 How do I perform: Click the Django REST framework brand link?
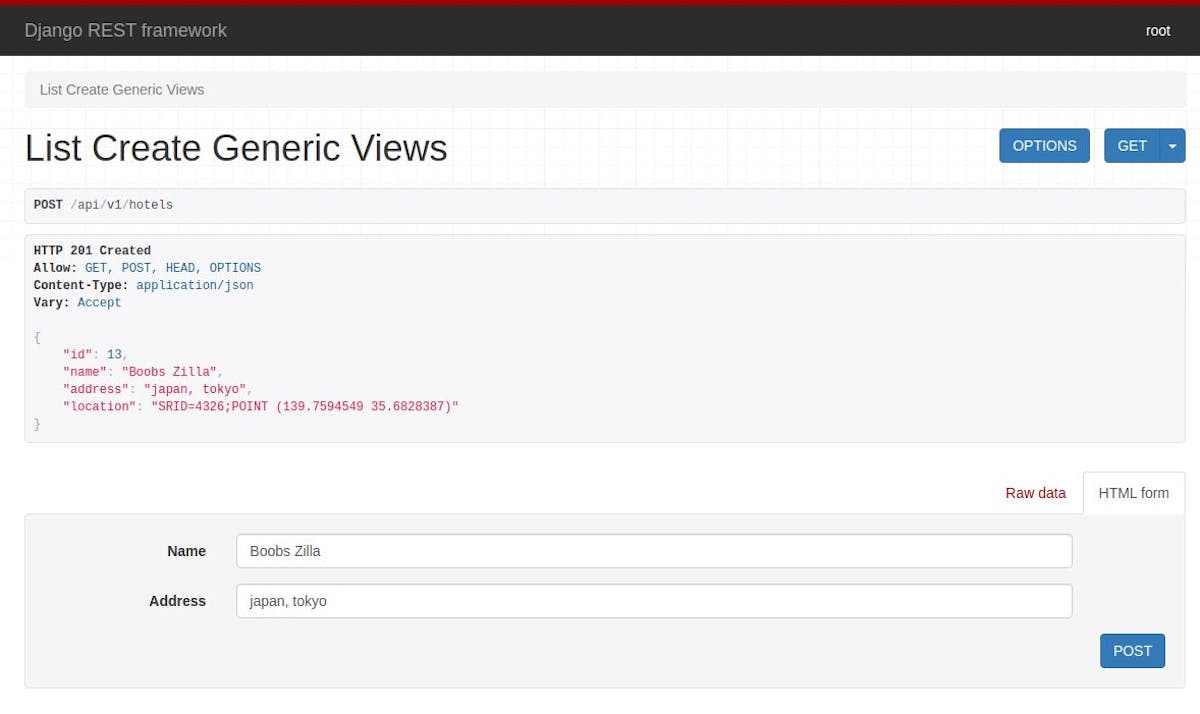click(x=126, y=31)
